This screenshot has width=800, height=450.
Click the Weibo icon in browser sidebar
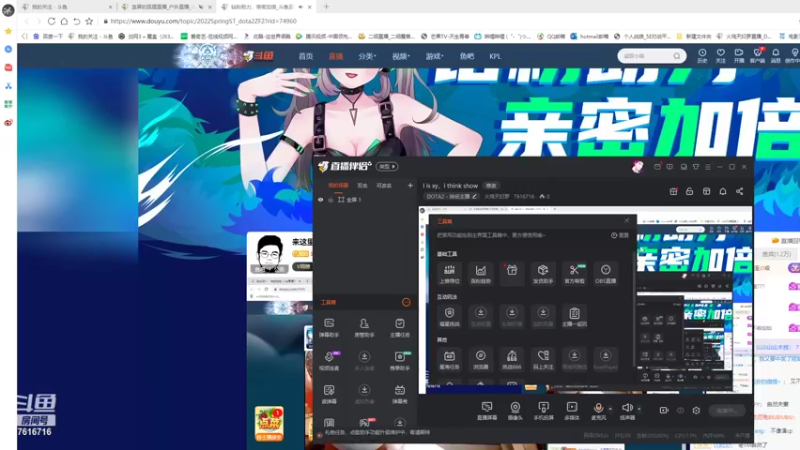click(8, 122)
